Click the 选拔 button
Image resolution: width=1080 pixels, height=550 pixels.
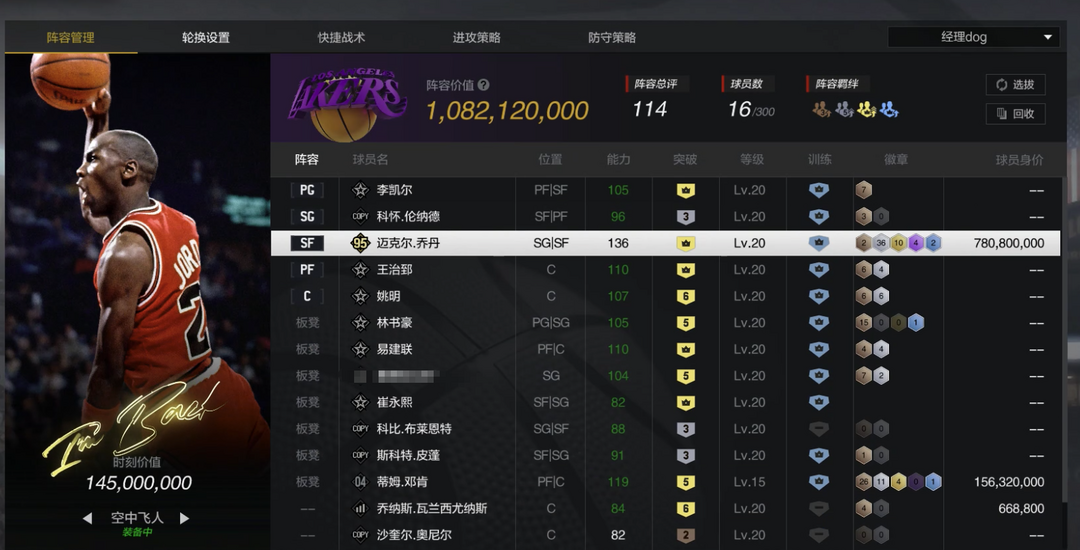click(1015, 85)
